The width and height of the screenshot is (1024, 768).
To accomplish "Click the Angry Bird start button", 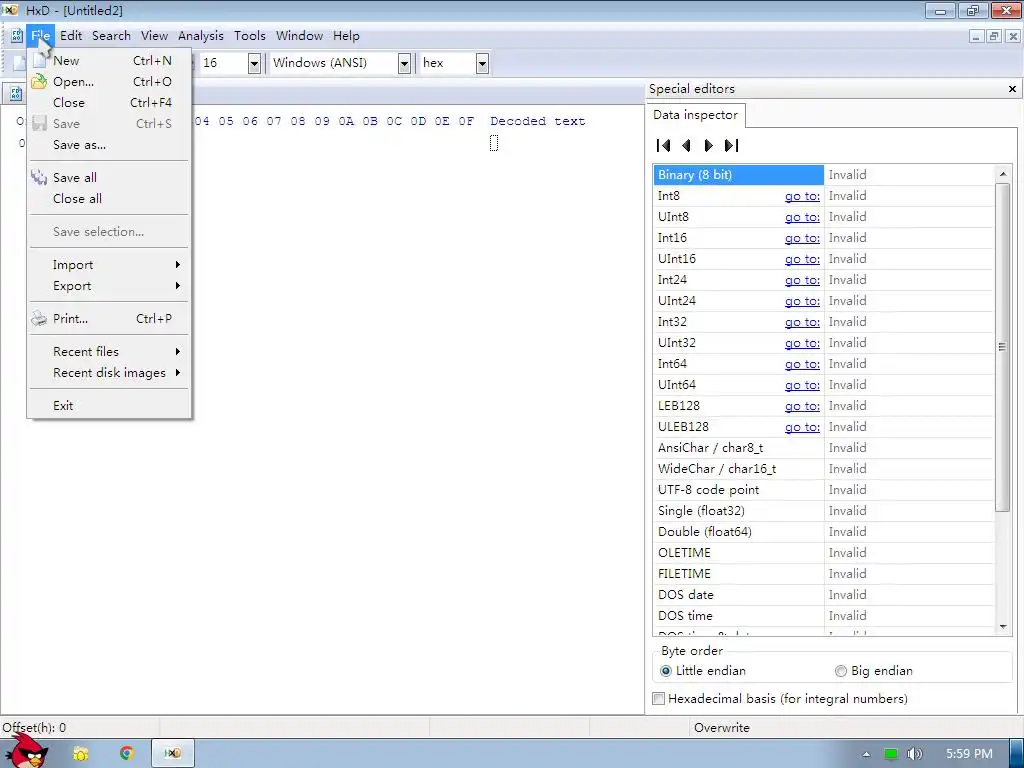I will tap(27, 751).
